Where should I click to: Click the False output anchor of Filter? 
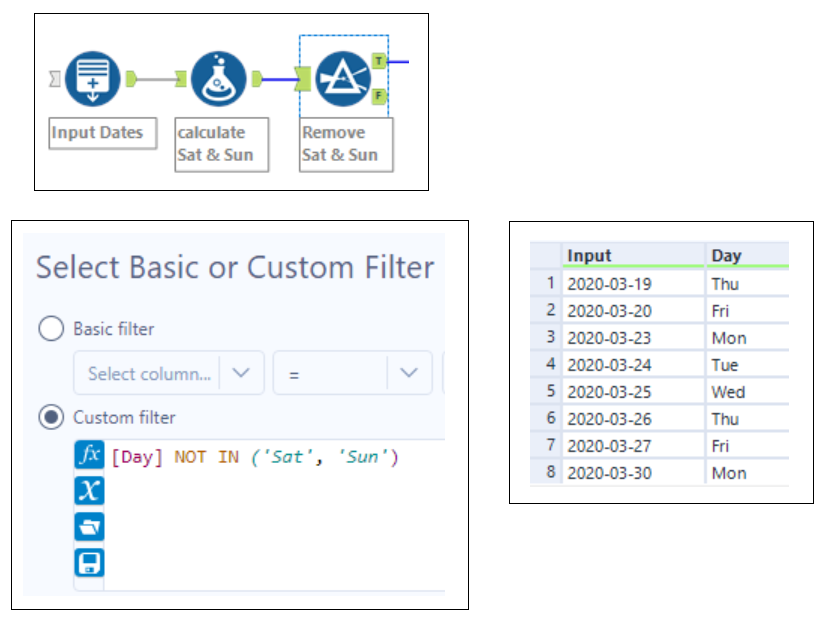379,96
